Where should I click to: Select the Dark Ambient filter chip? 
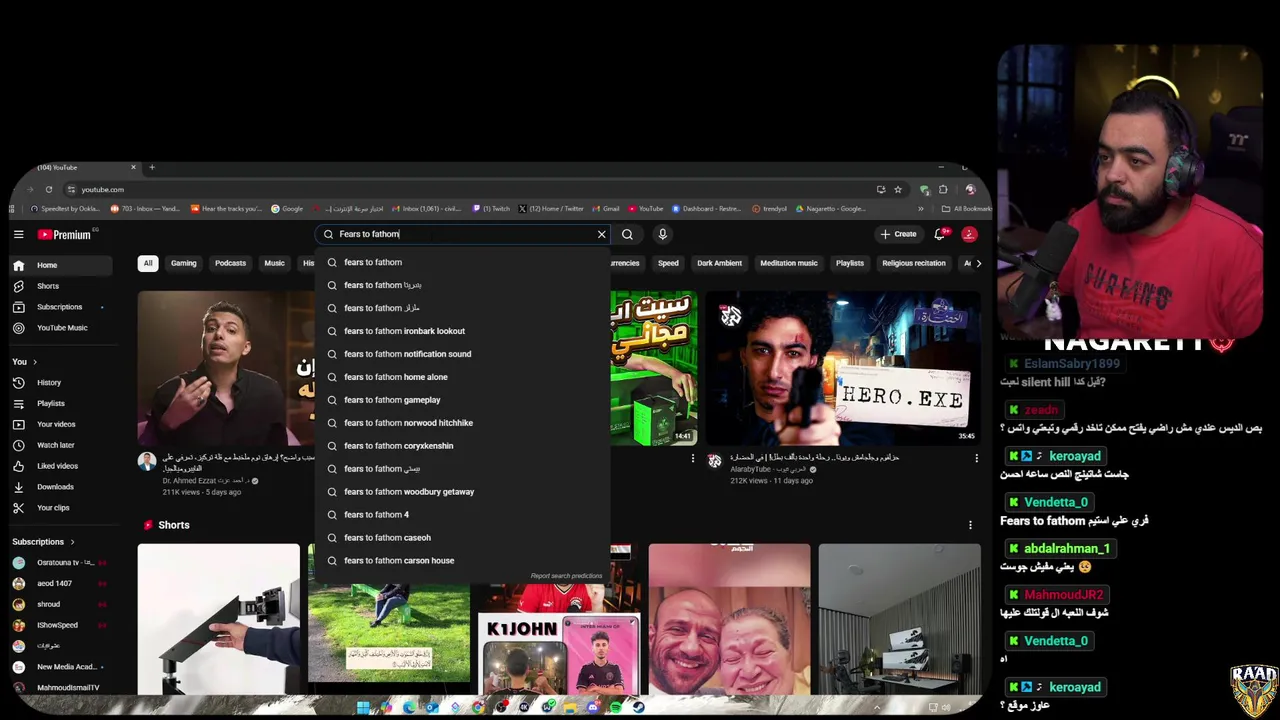coord(719,263)
